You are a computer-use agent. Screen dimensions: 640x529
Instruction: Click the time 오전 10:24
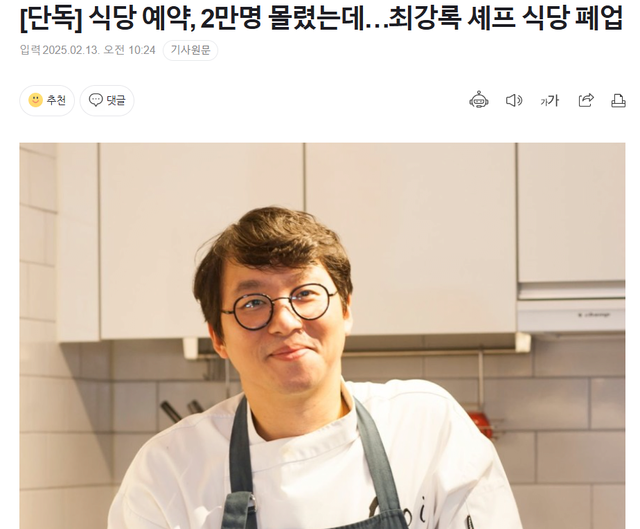(129, 50)
